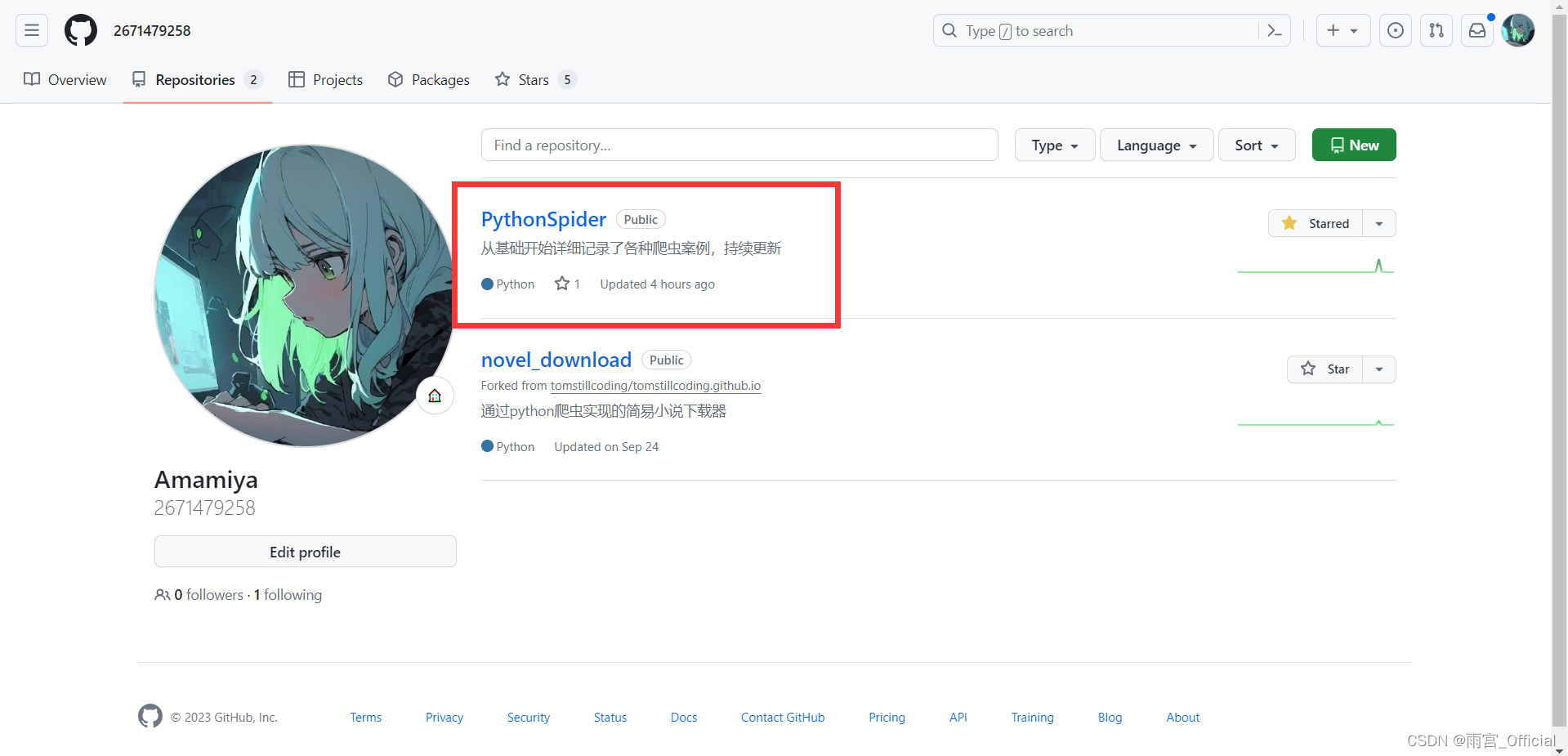Go to the Packages tab
This screenshot has width=1568, height=756.
point(429,79)
